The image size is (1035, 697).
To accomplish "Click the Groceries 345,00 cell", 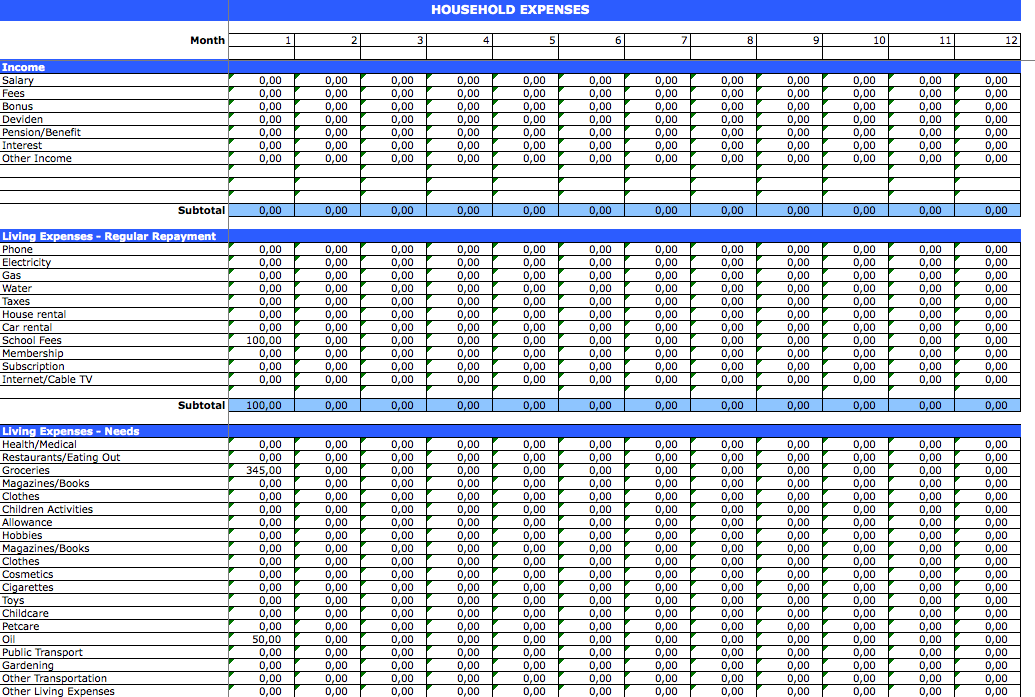I will [x=263, y=470].
